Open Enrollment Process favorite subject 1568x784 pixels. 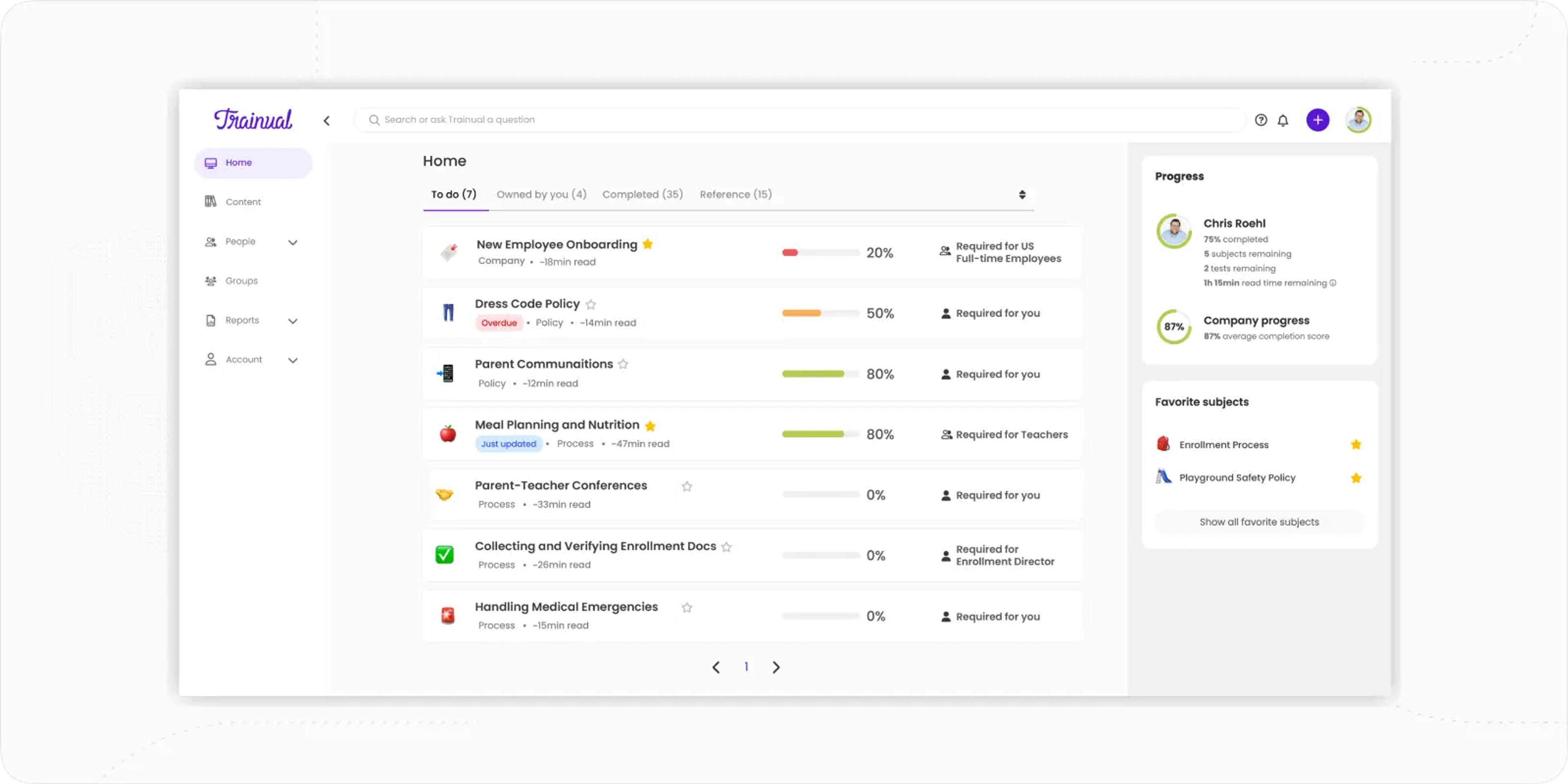1223,444
